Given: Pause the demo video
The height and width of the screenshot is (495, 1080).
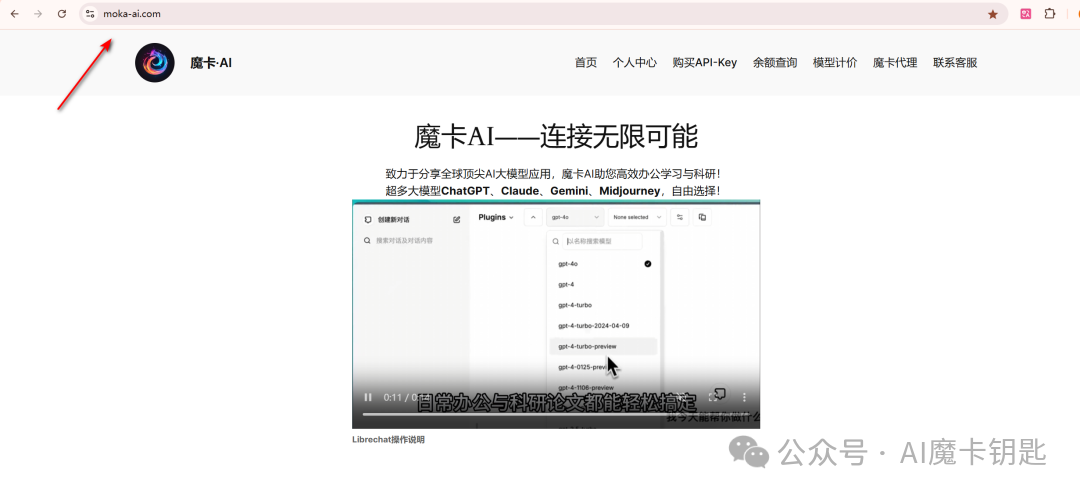Looking at the screenshot, I should [368, 397].
